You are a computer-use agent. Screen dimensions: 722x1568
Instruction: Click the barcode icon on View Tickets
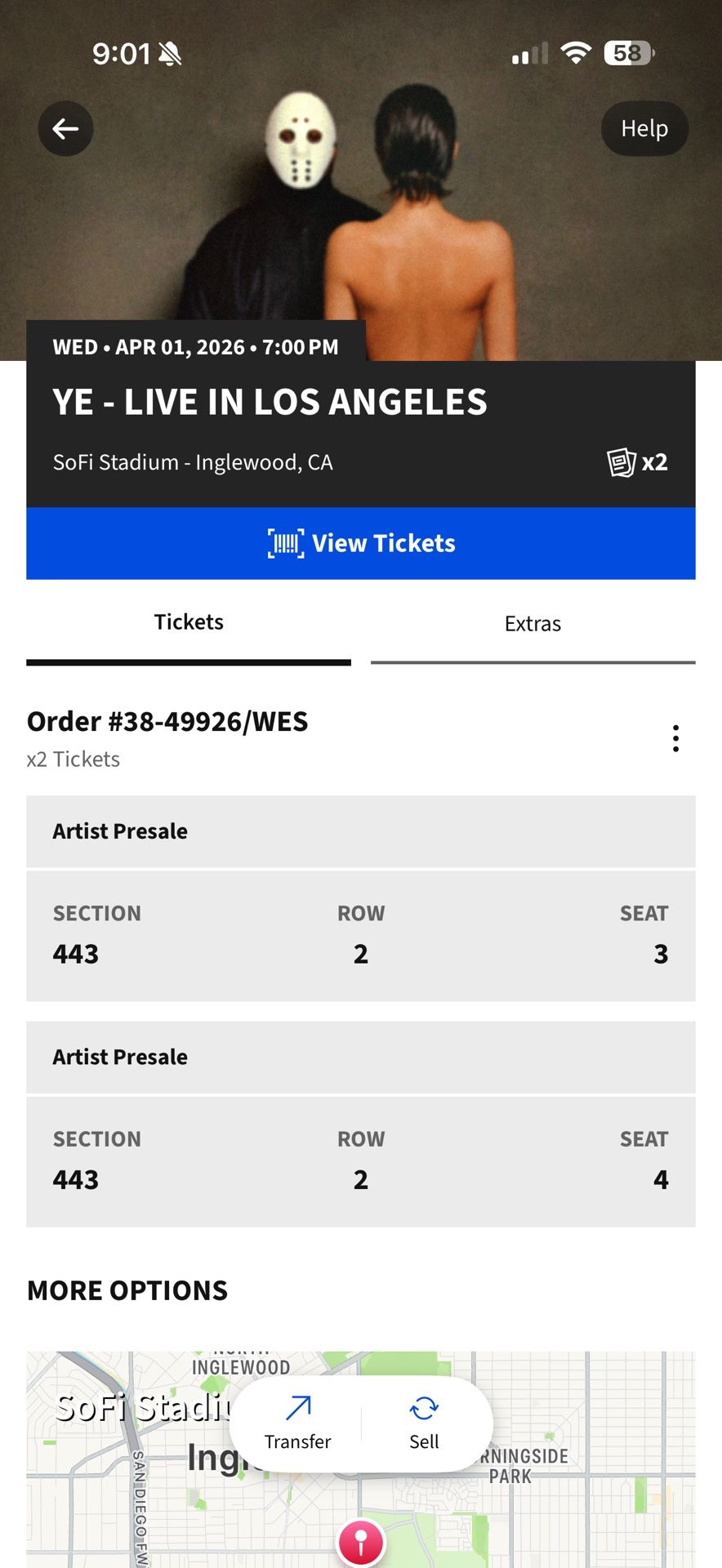click(286, 543)
